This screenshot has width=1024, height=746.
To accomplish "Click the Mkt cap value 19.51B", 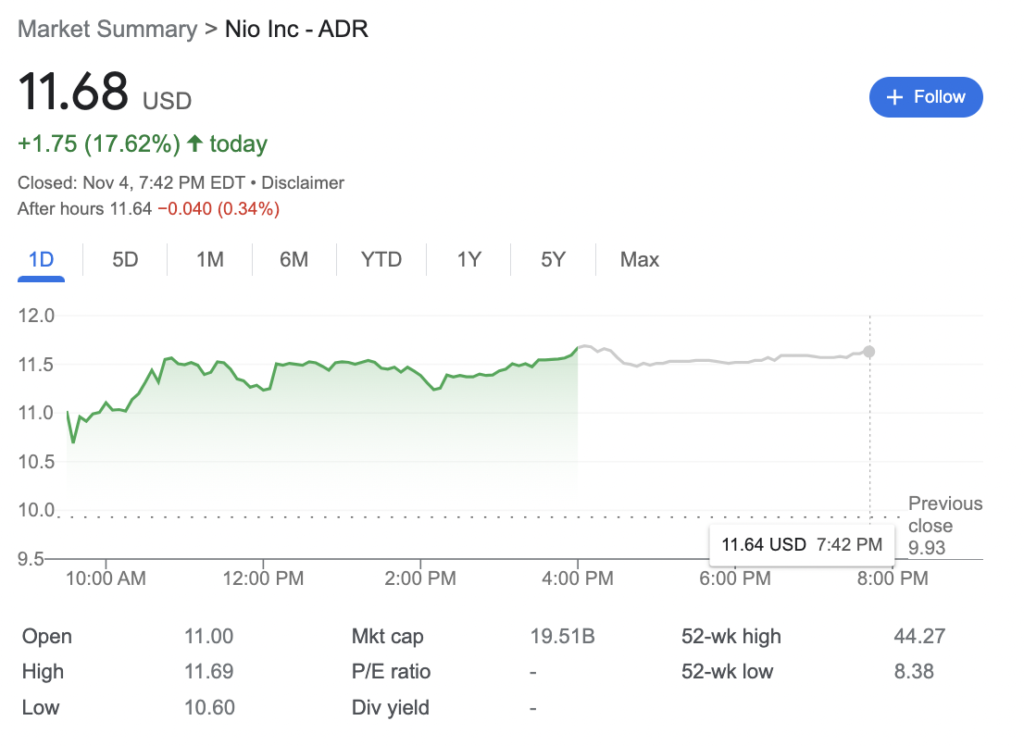I will [x=562, y=636].
